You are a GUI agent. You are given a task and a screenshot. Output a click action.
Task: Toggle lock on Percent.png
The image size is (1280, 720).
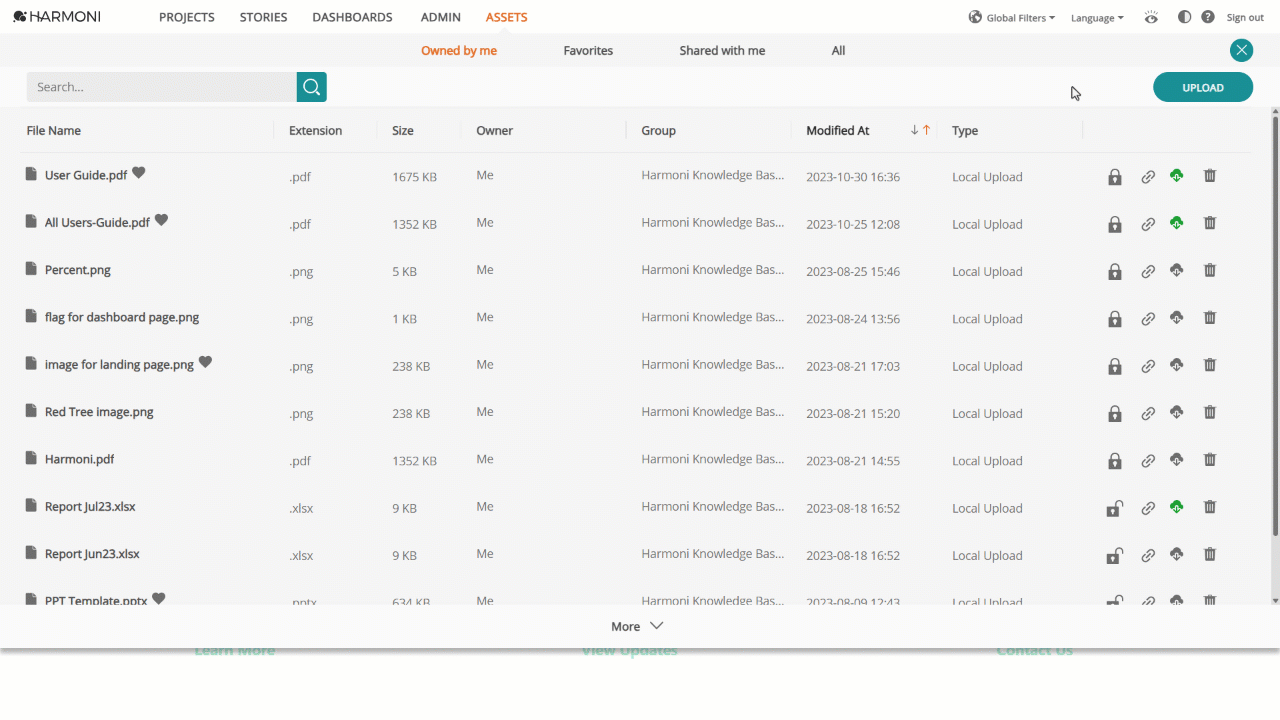[x=1114, y=271]
